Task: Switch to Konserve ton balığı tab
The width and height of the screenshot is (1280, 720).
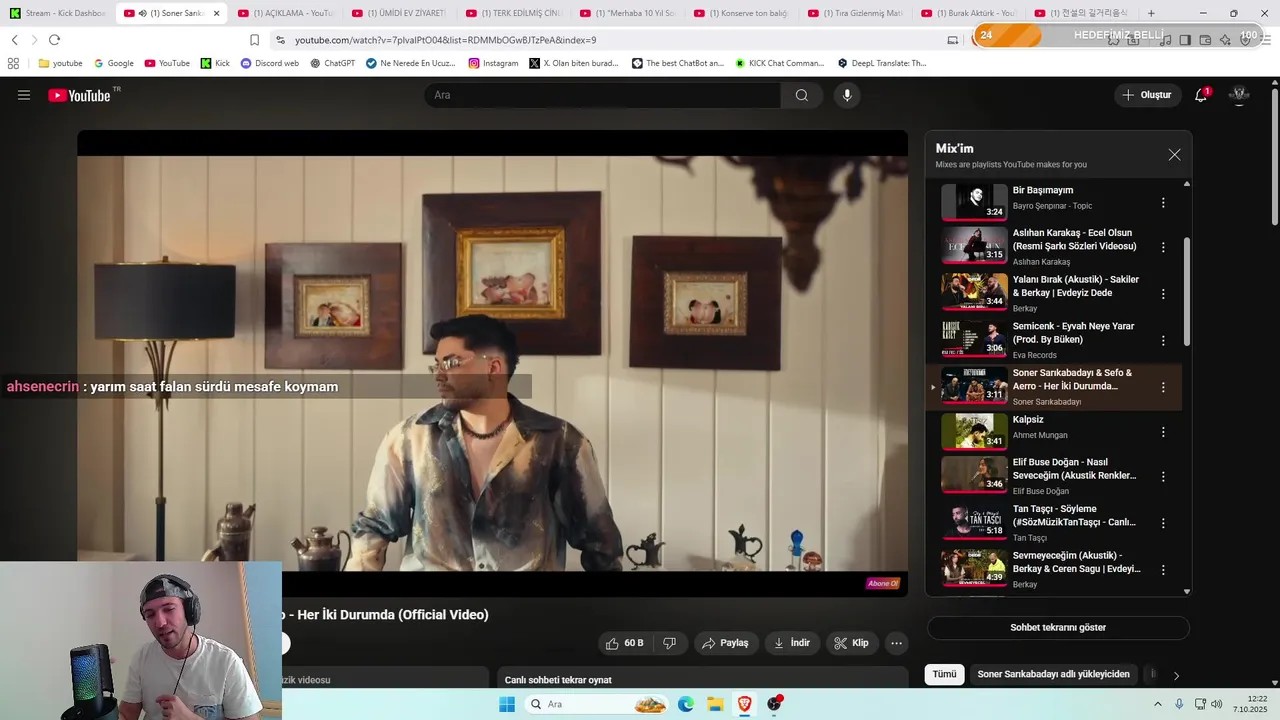Action: click(x=741, y=13)
